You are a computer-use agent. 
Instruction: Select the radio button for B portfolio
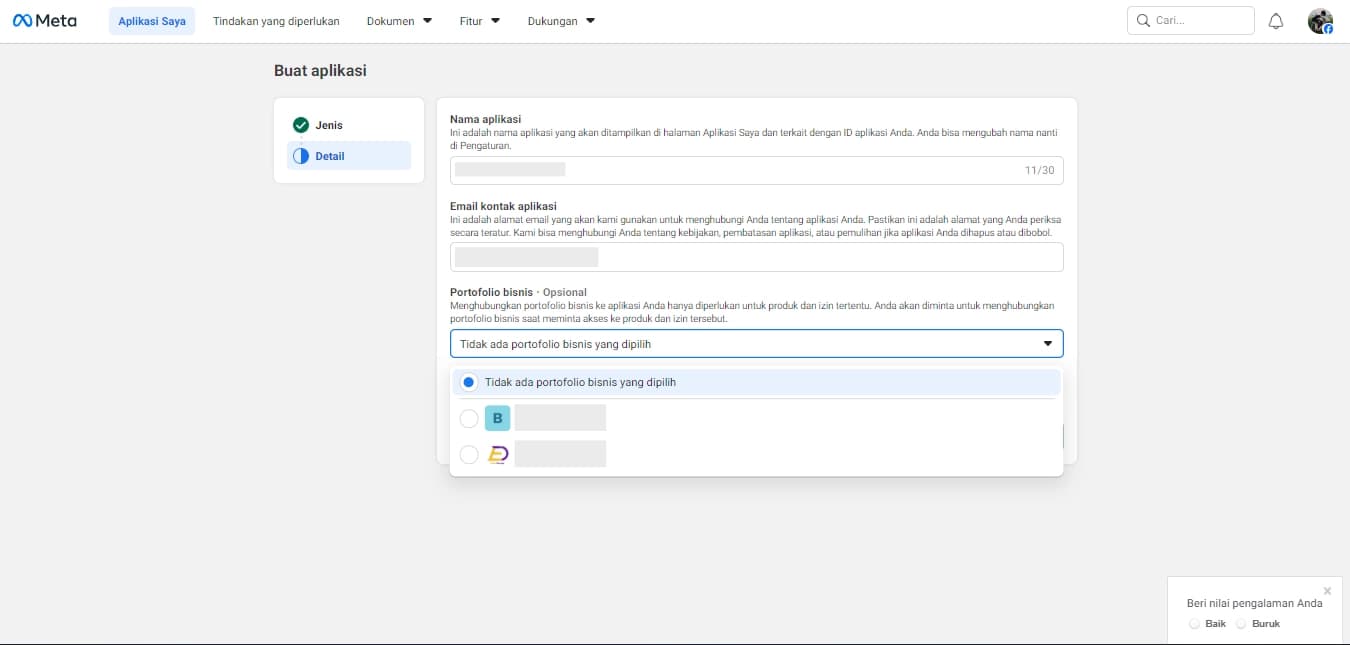tap(469, 418)
